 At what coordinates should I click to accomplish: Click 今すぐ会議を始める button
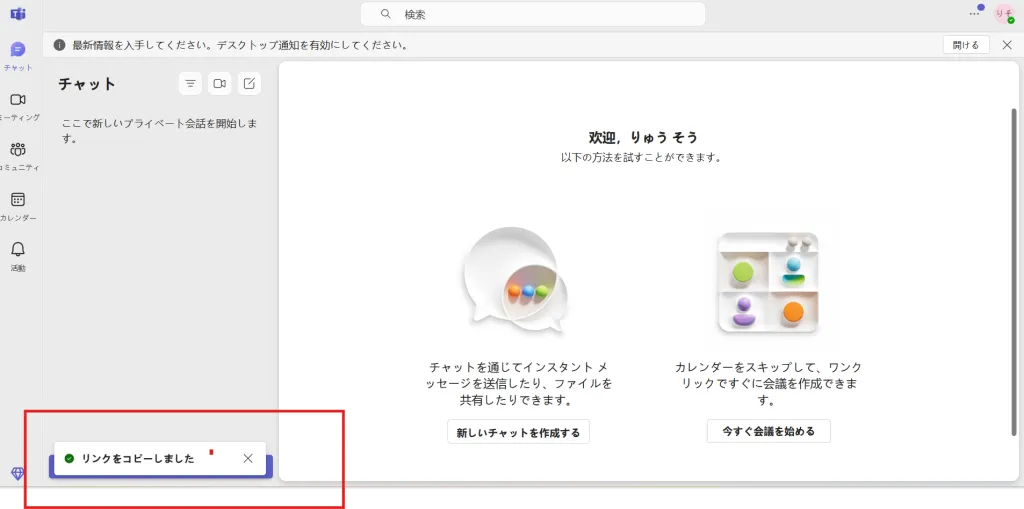coord(769,431)
